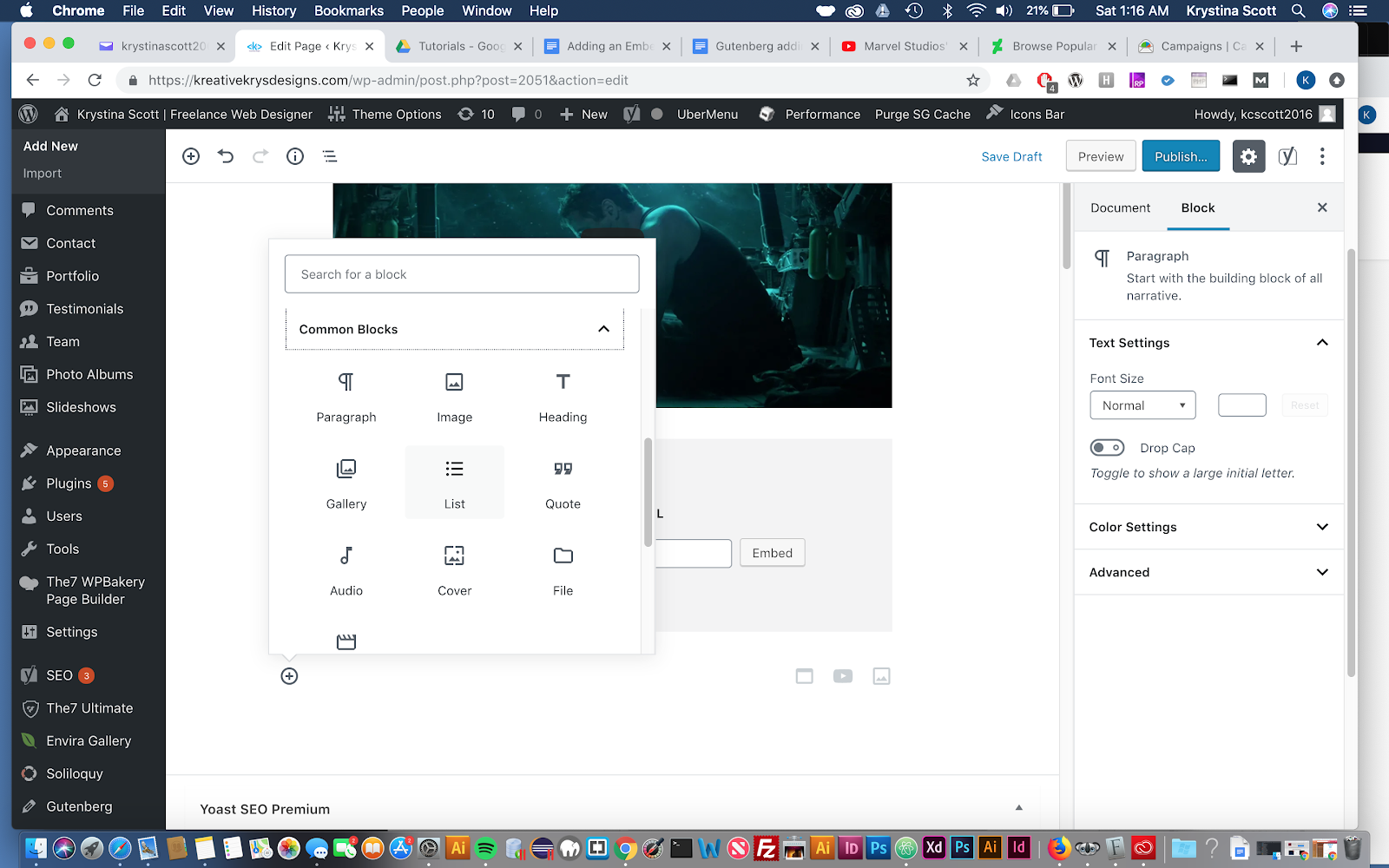Open the Gutenberg admin menu
Viewport: 1389px width, 868px height.
click(x=79, y=806)
